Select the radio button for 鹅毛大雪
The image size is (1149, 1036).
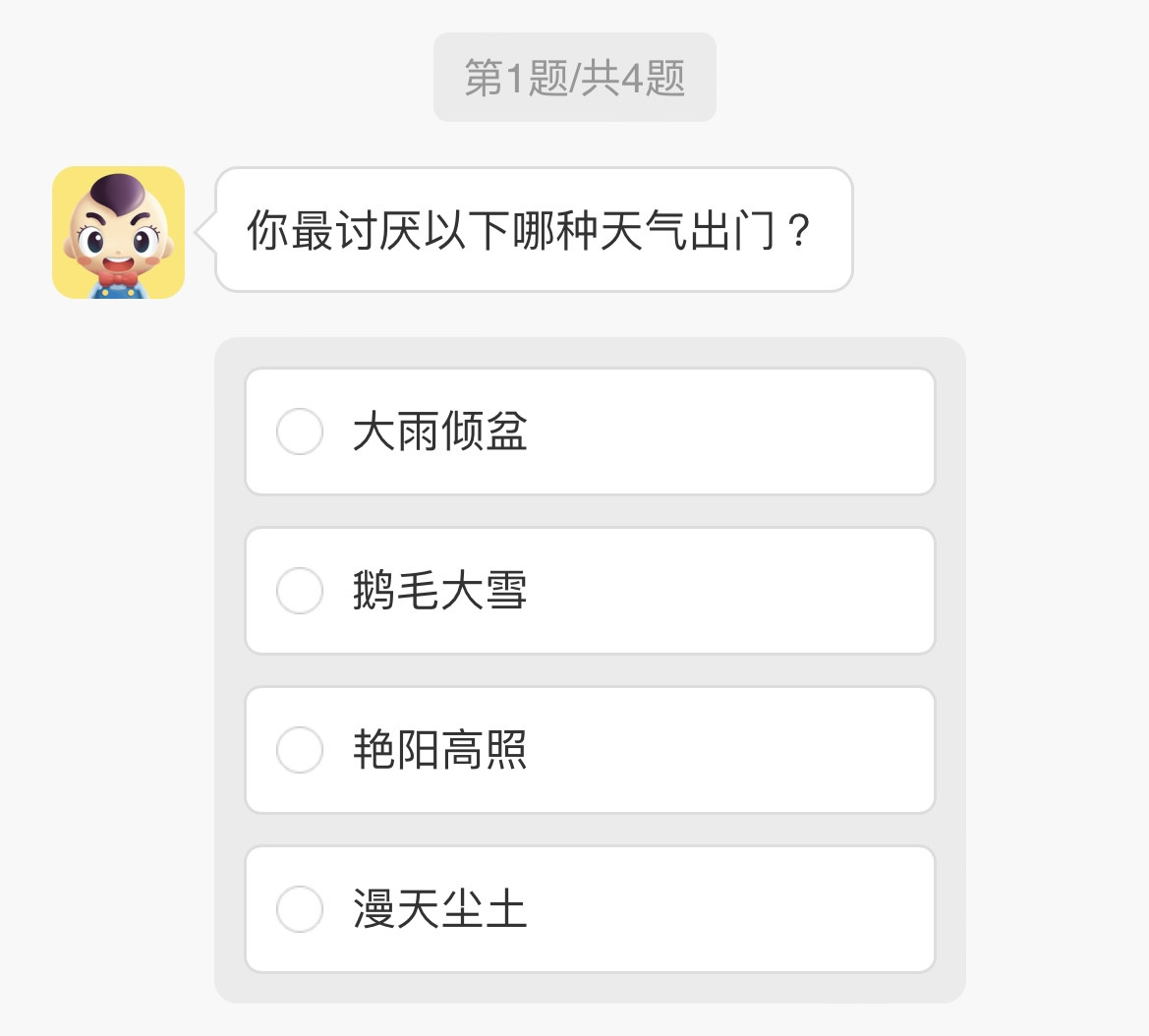point(299,591)
